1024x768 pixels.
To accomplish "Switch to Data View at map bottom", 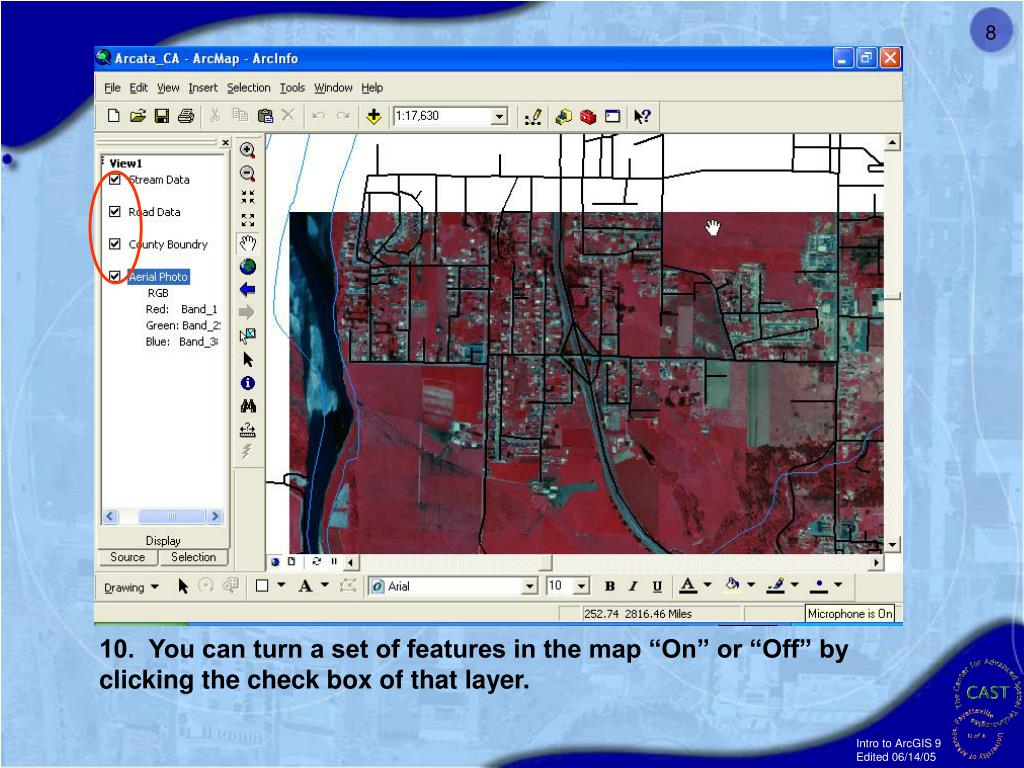I will (x=275, y=562).
